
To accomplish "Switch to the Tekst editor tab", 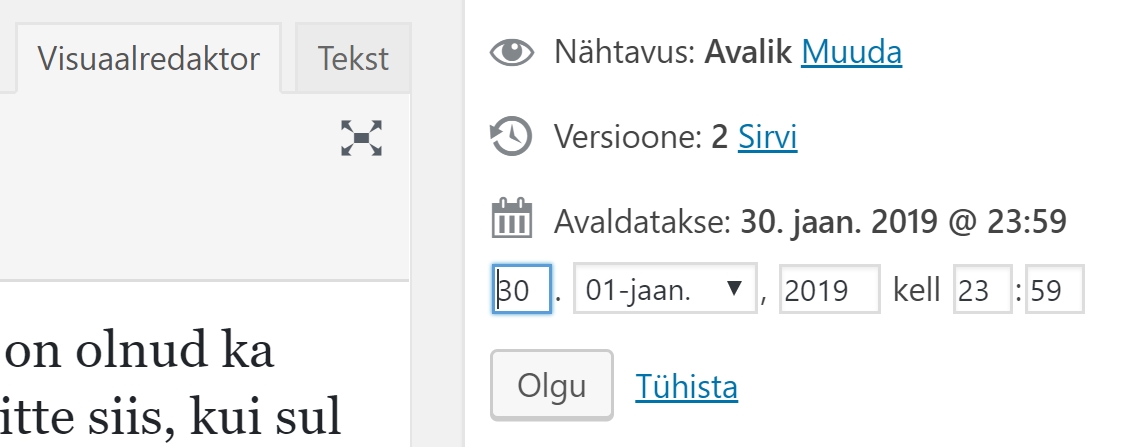I will click(x=353, y=58).
